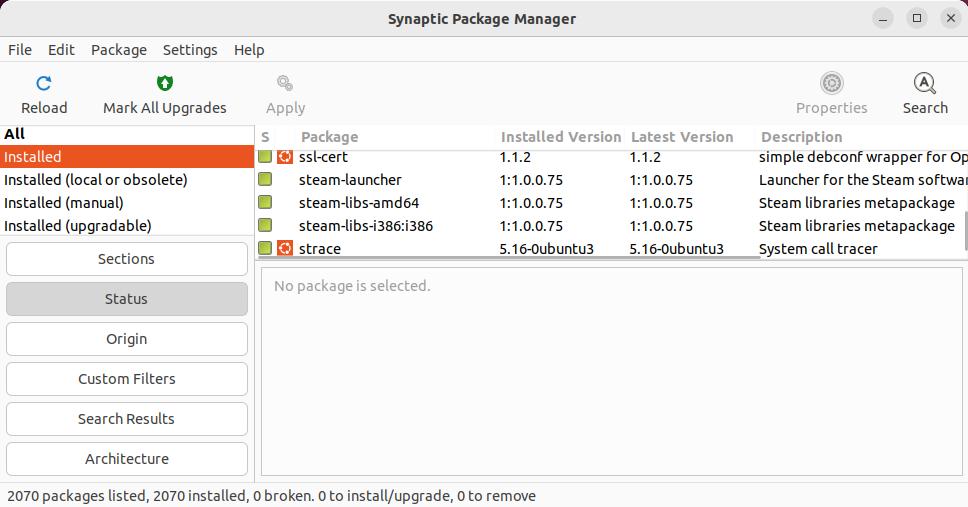Image resolution: width=968 pixels, height=507 pixels.
Task: Click the Reload toolbar icon
Action: coord(44,83)
